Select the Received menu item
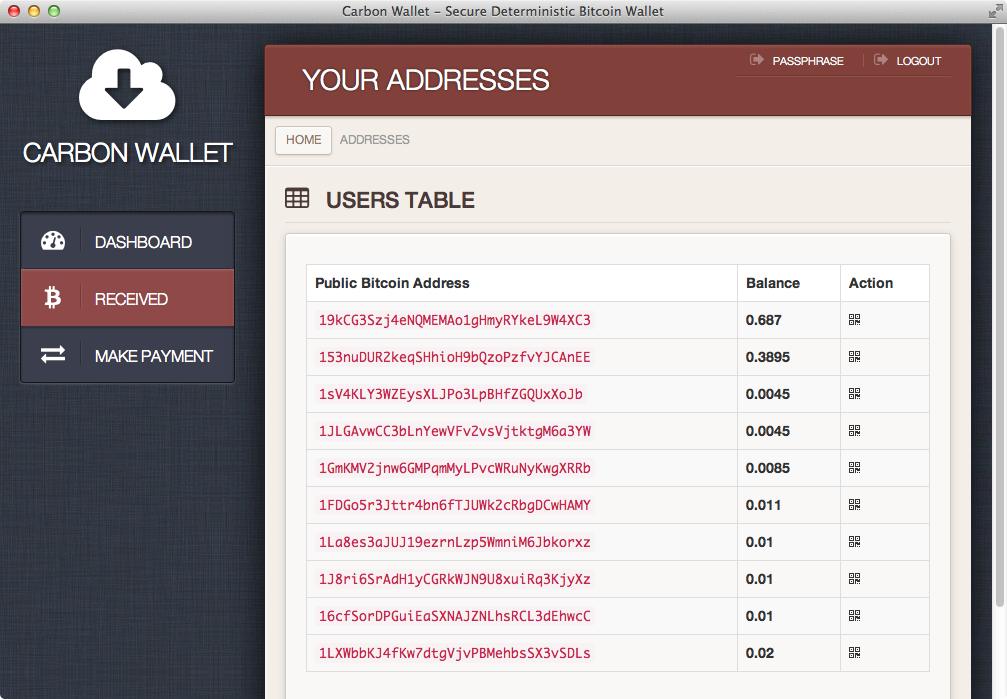Screen dimensions: 1007x699 click(128, 297)
